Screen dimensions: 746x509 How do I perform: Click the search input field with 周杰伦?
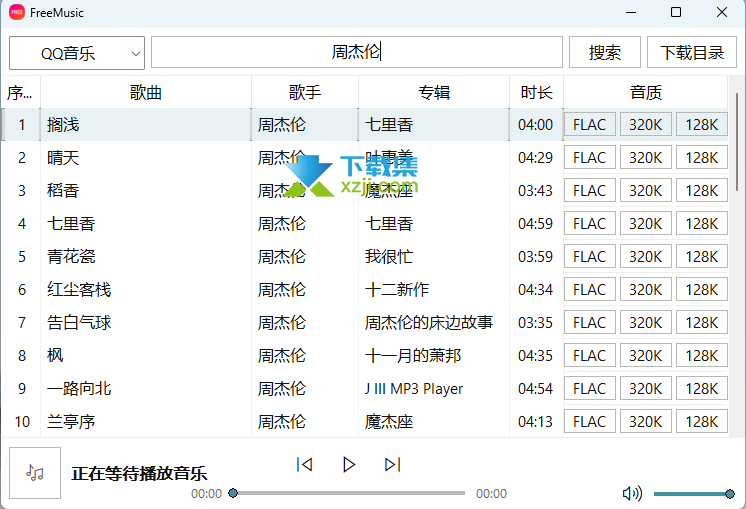pyautogui.click(x=357, y=52)
